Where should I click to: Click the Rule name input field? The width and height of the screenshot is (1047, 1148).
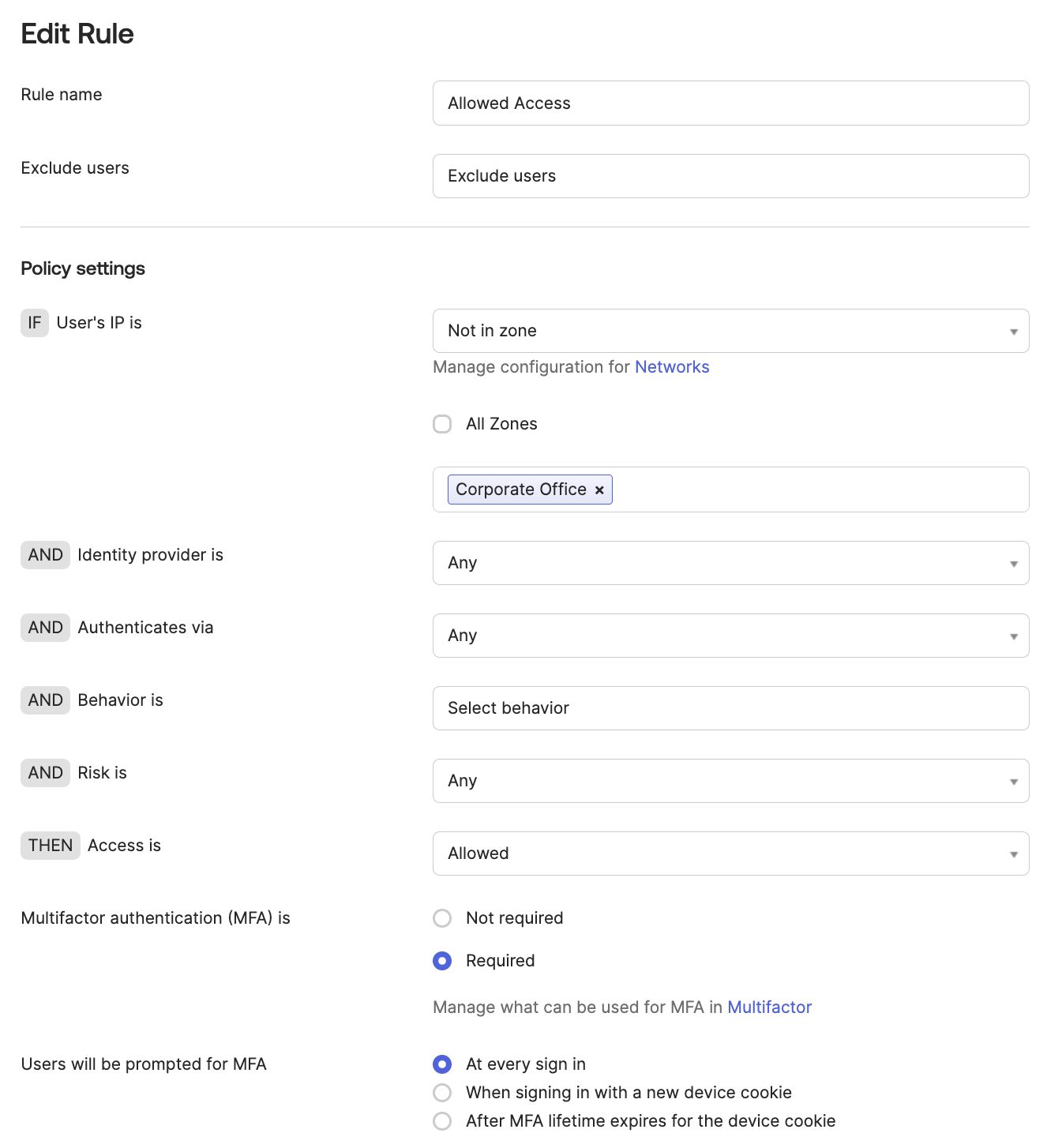(x=730, y=103)
